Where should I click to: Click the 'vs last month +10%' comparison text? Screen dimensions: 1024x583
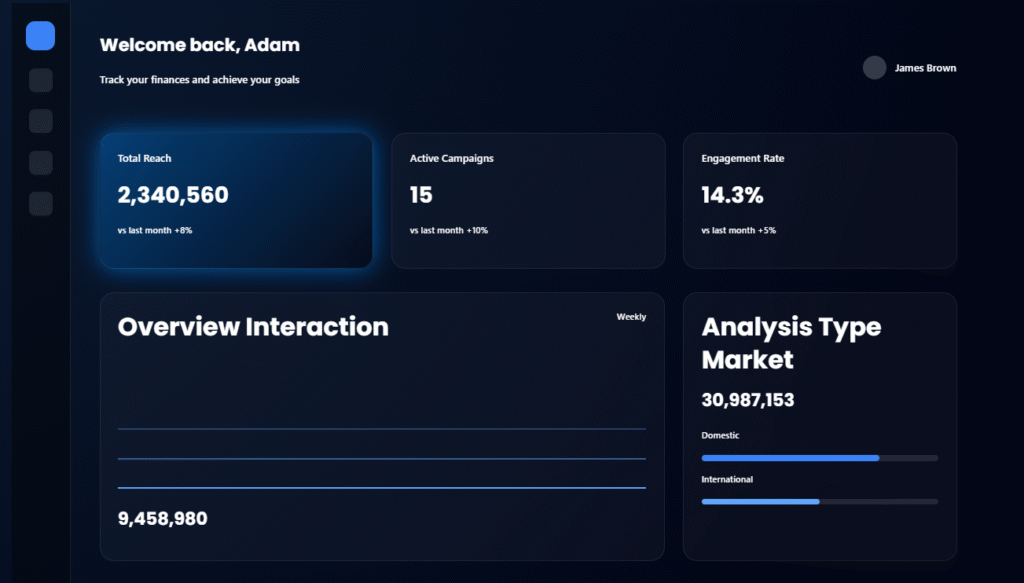pyautogui.click(x=449, y=231)
